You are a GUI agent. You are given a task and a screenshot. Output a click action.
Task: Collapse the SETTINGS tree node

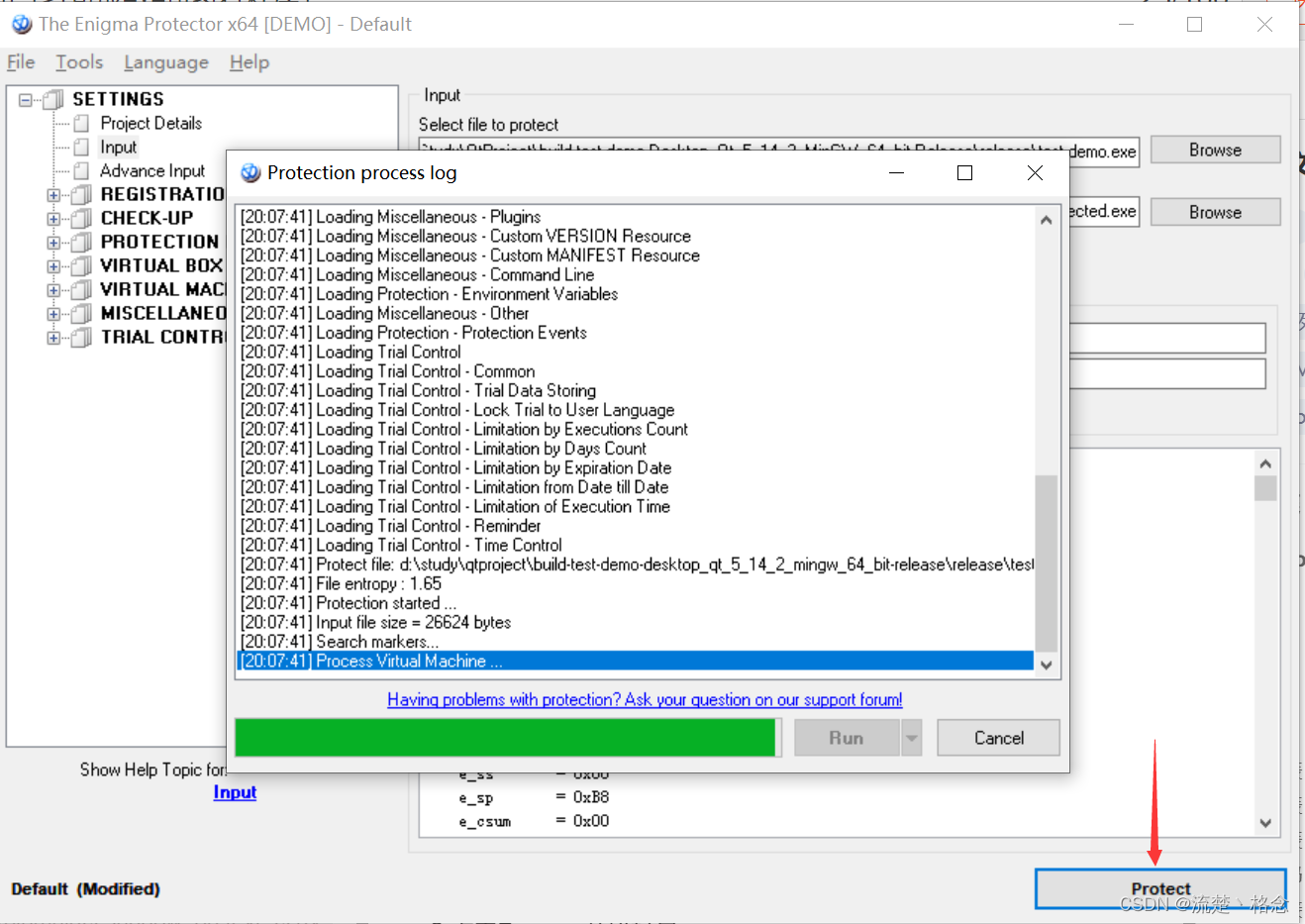tap(26, 99)
